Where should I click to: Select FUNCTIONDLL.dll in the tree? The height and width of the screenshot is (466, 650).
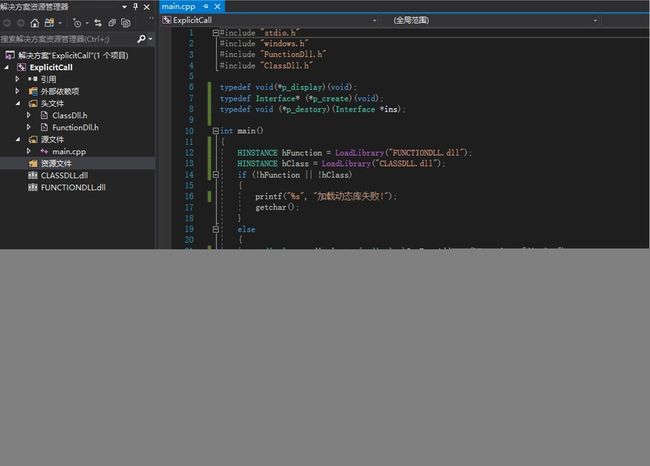pyautogui.click(x=73, y=187)
